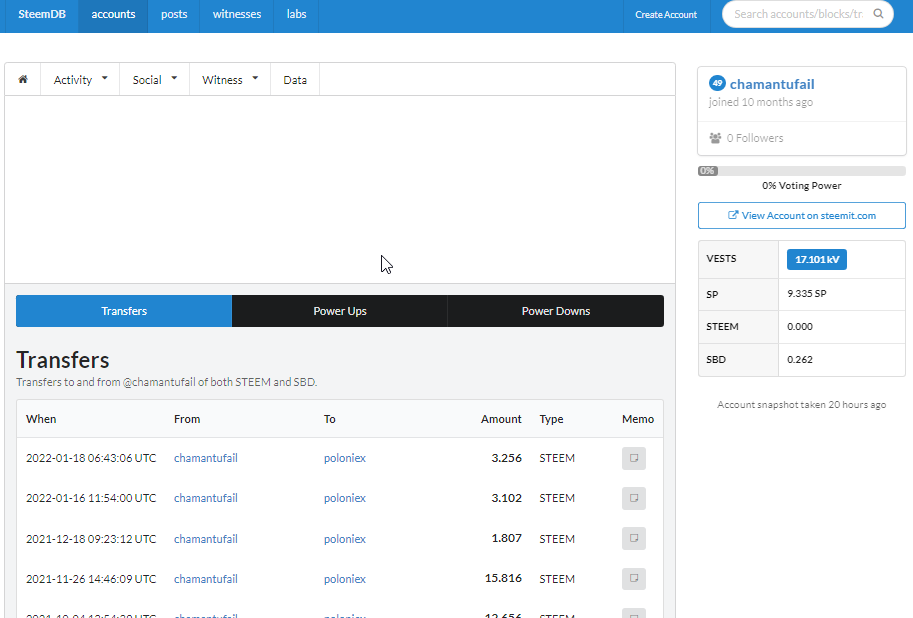This screenshot has height=618, width=913.
Task: Open memo for the 3.102 STEEM transfer
Action: [x=634, y=499]
